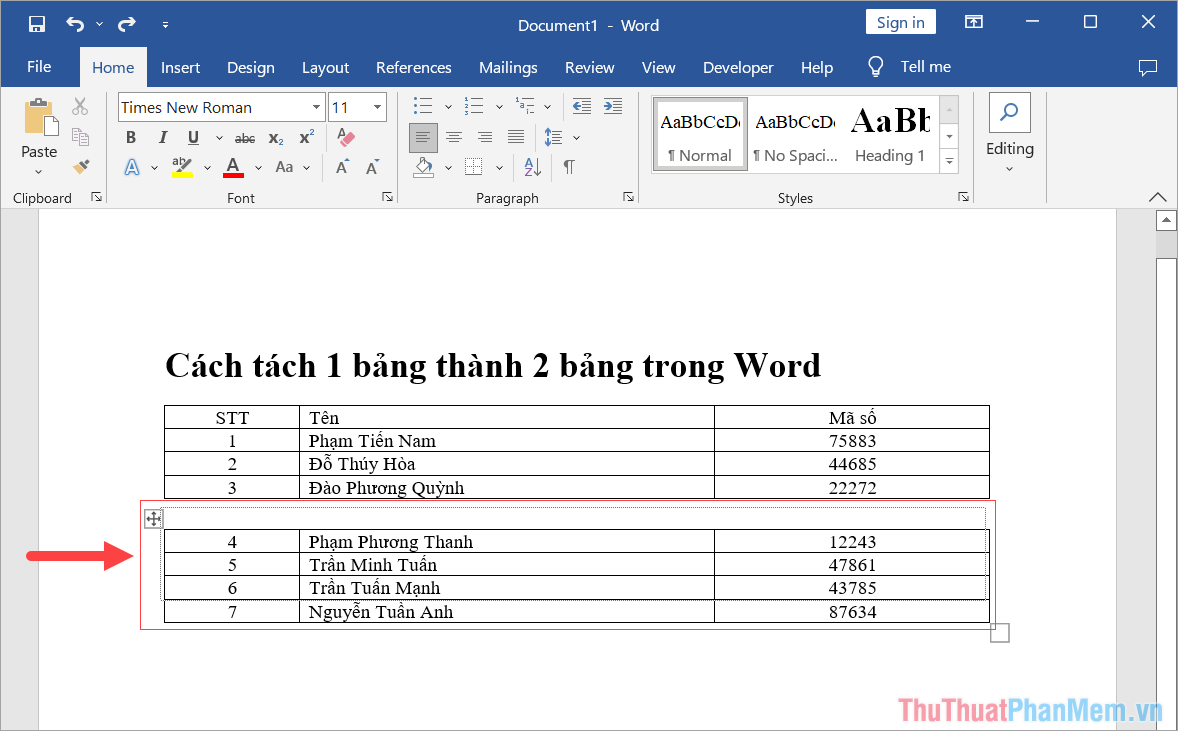Click the Increase Indent icon

pyautogui.click(x=612, y=106)
